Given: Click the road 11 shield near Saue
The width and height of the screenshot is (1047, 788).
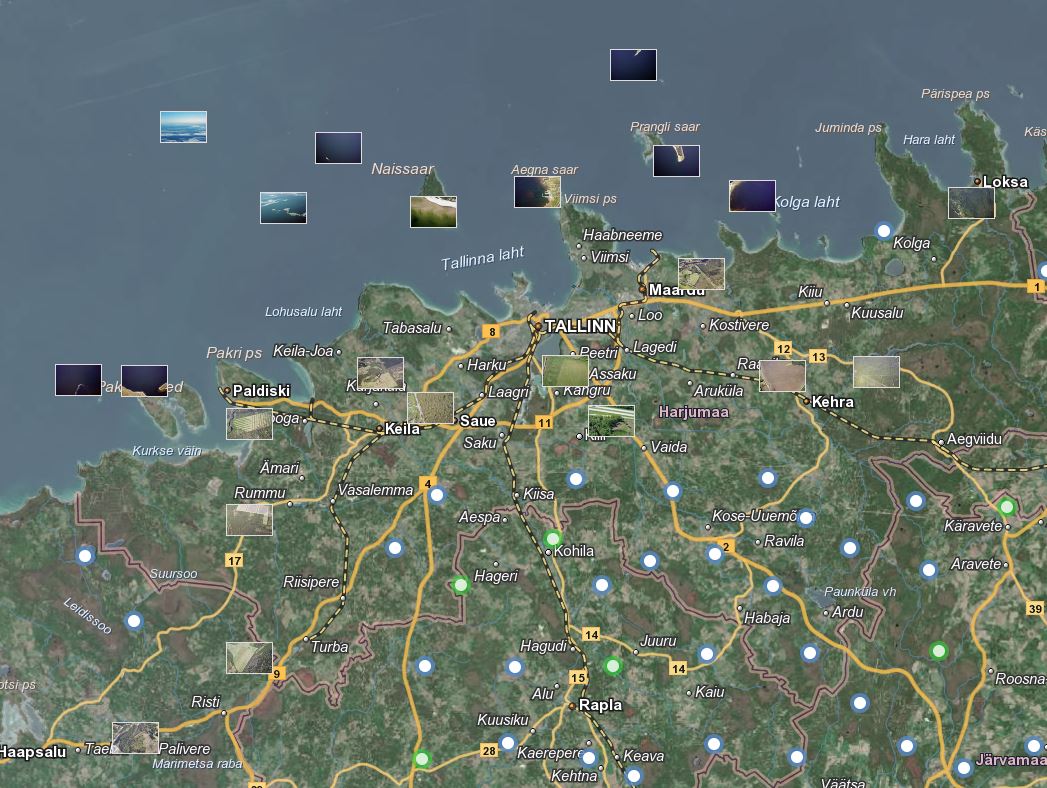Looking at the screenshot, I should pos(544,423).
